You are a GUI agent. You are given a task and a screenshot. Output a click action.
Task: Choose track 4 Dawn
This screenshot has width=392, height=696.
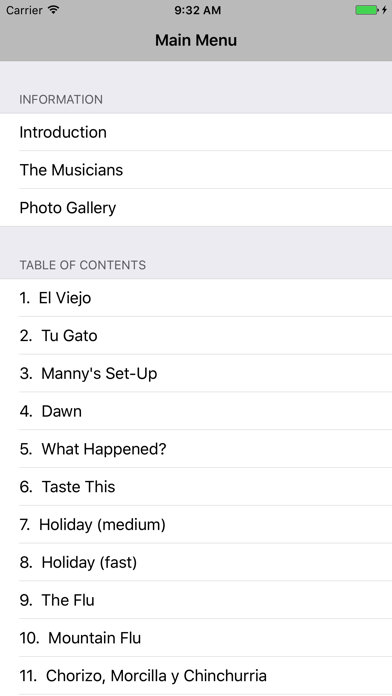tap(196, 411)
